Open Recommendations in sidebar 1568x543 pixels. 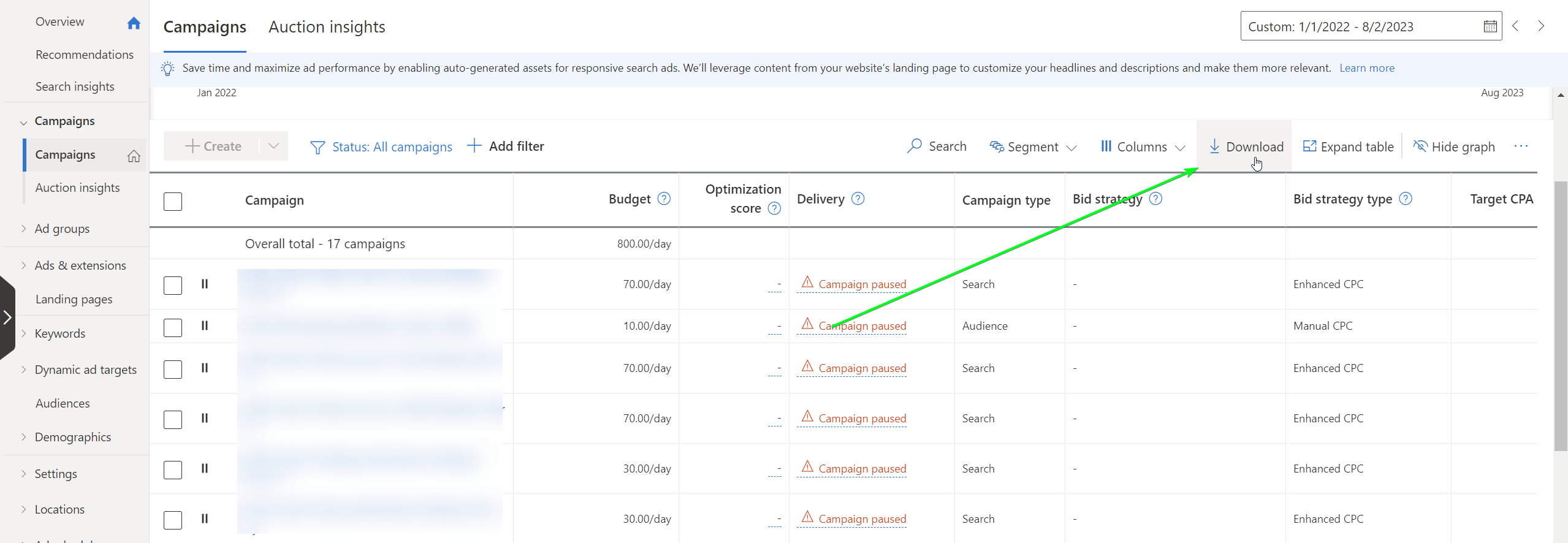click(x=85, y=55)
